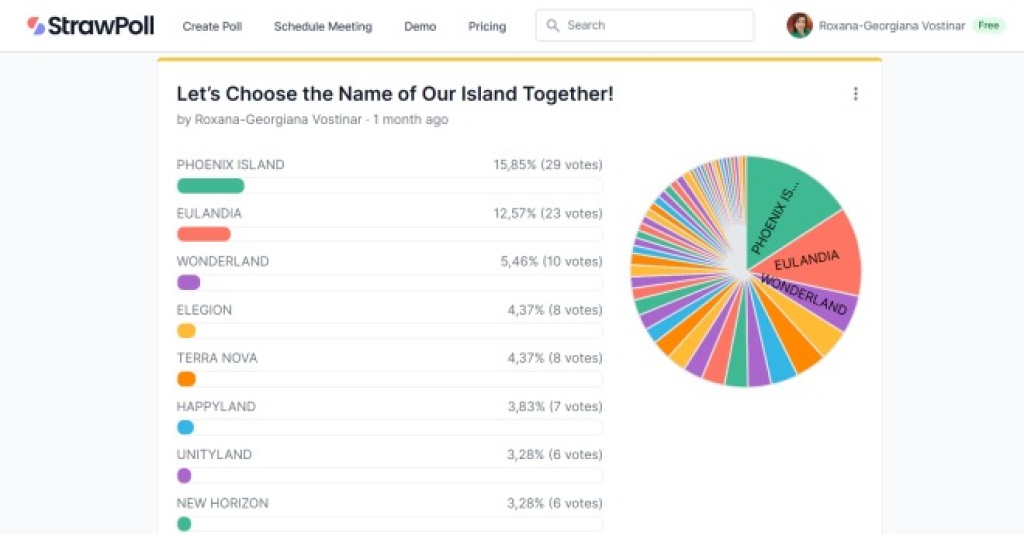Open the Create Poll menu item
1024x535 pixels.
click(212, 27)
